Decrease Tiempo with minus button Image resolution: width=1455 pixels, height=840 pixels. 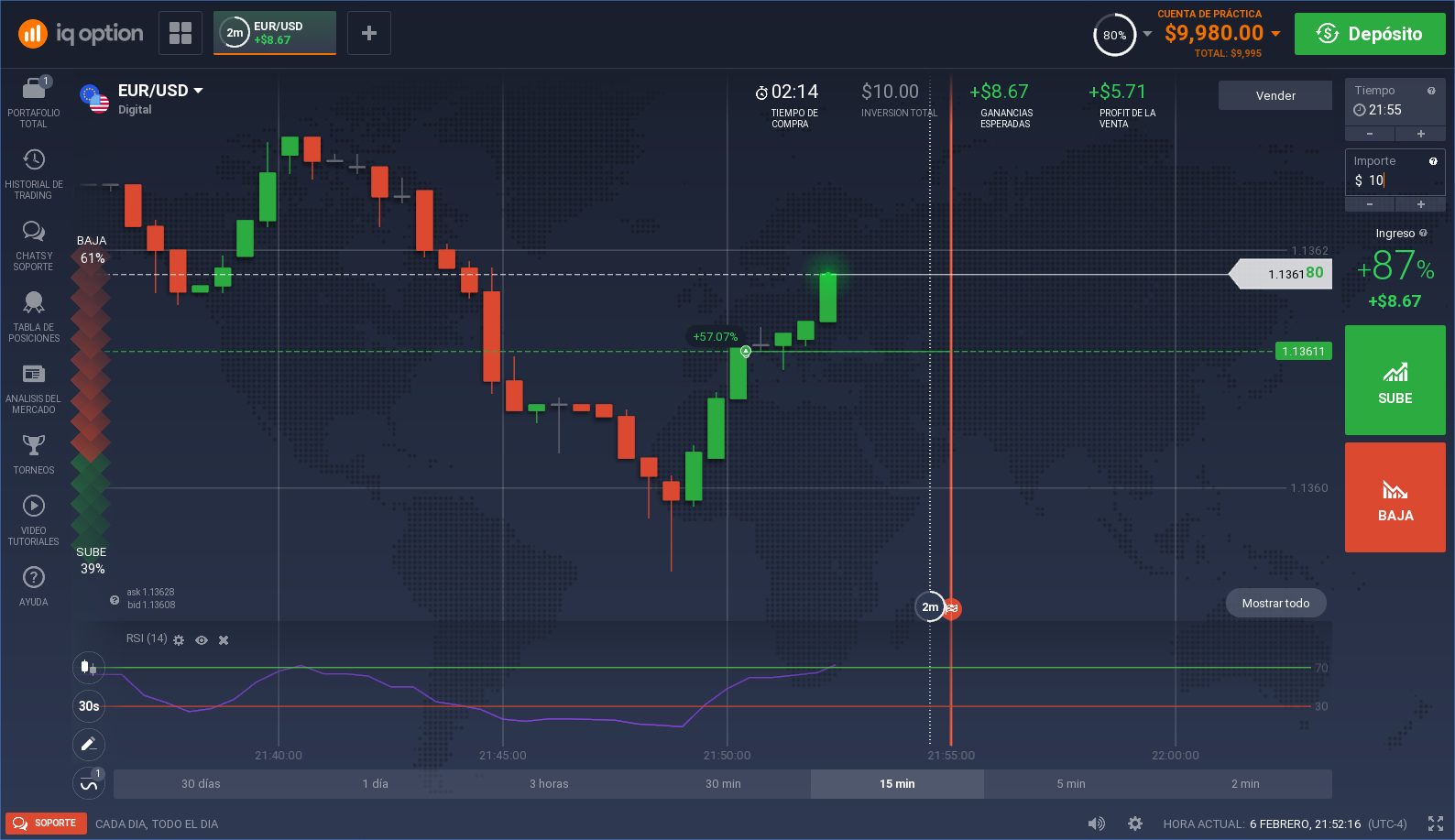tap(1370, 134)
